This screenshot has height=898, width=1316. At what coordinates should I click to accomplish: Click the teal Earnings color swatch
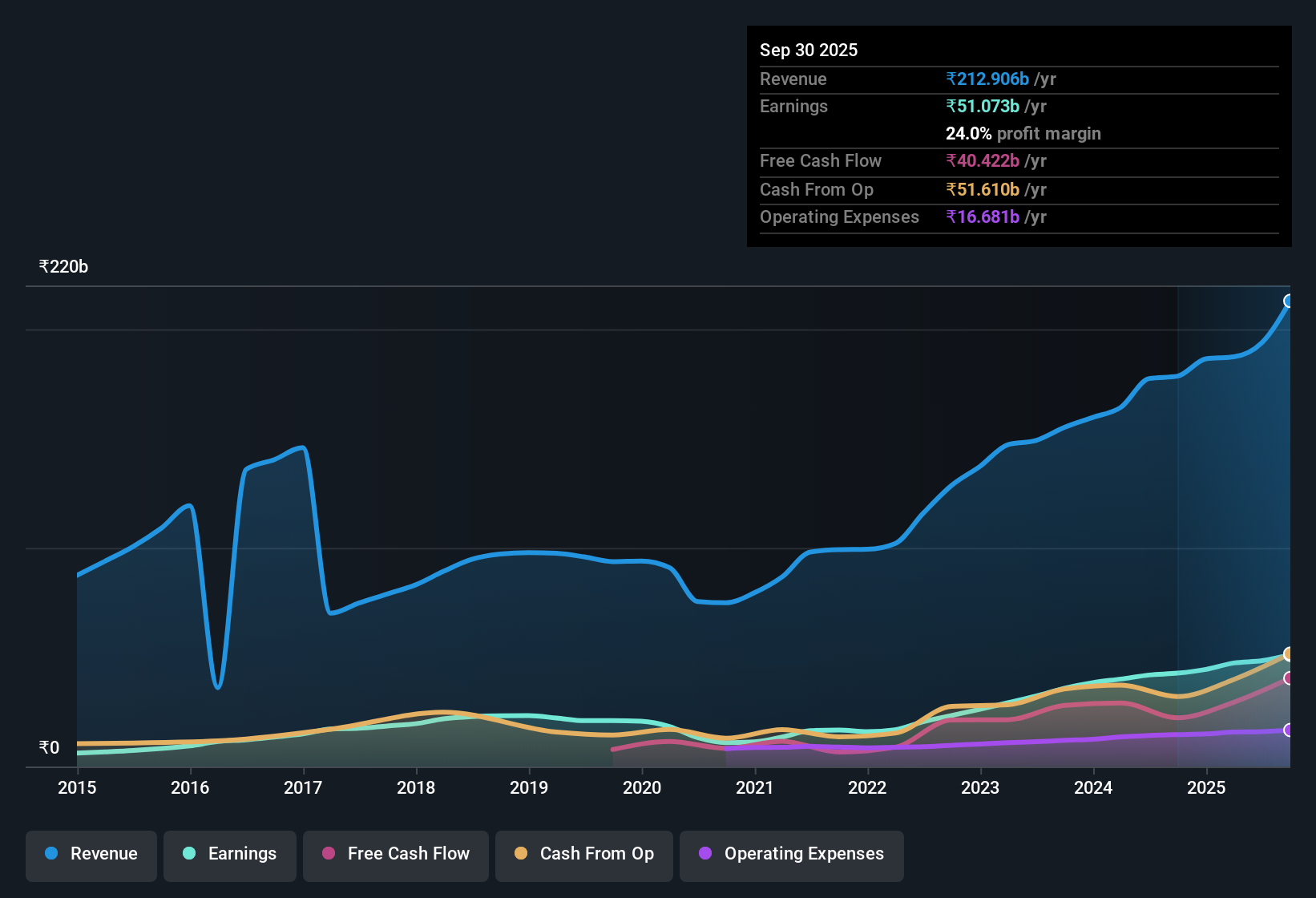[x=189, y=854]
